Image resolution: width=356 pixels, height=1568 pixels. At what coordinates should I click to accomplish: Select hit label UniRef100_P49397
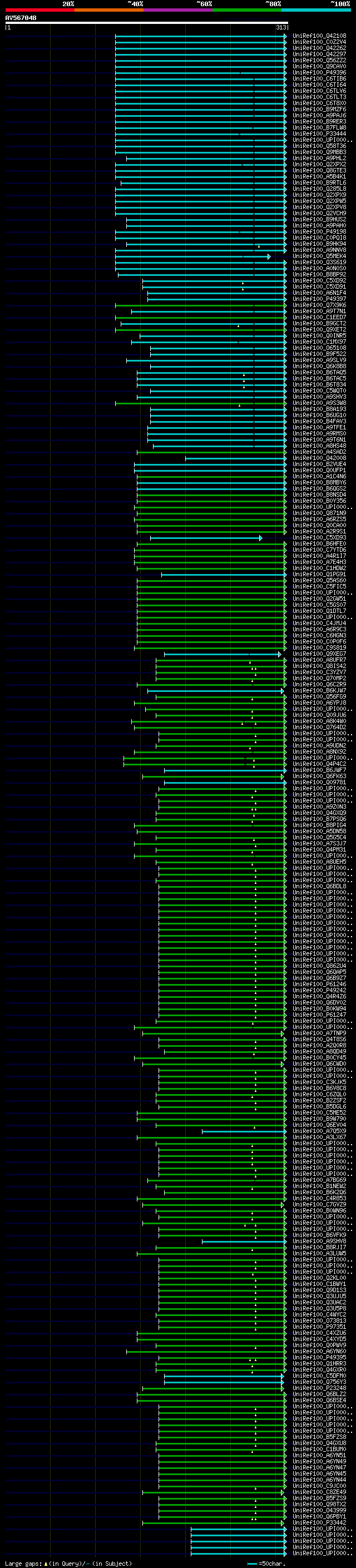point(319,299)
